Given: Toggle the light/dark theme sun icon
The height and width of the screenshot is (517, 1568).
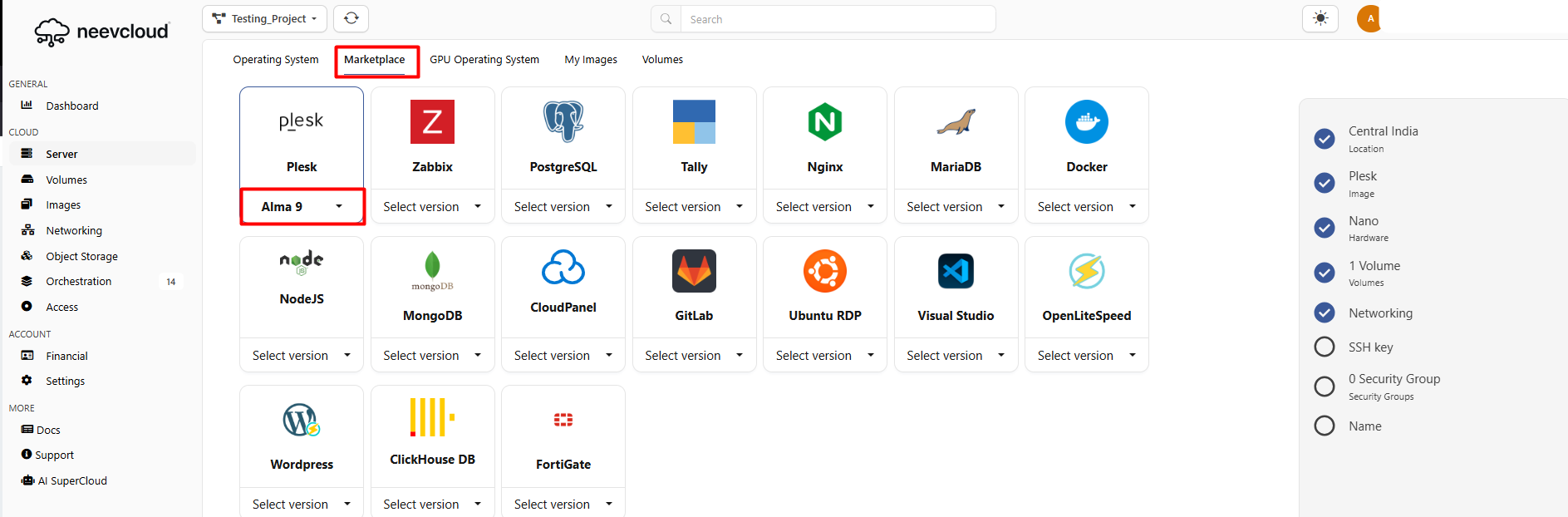Looking at the screenshot, I should (1320, 18).
